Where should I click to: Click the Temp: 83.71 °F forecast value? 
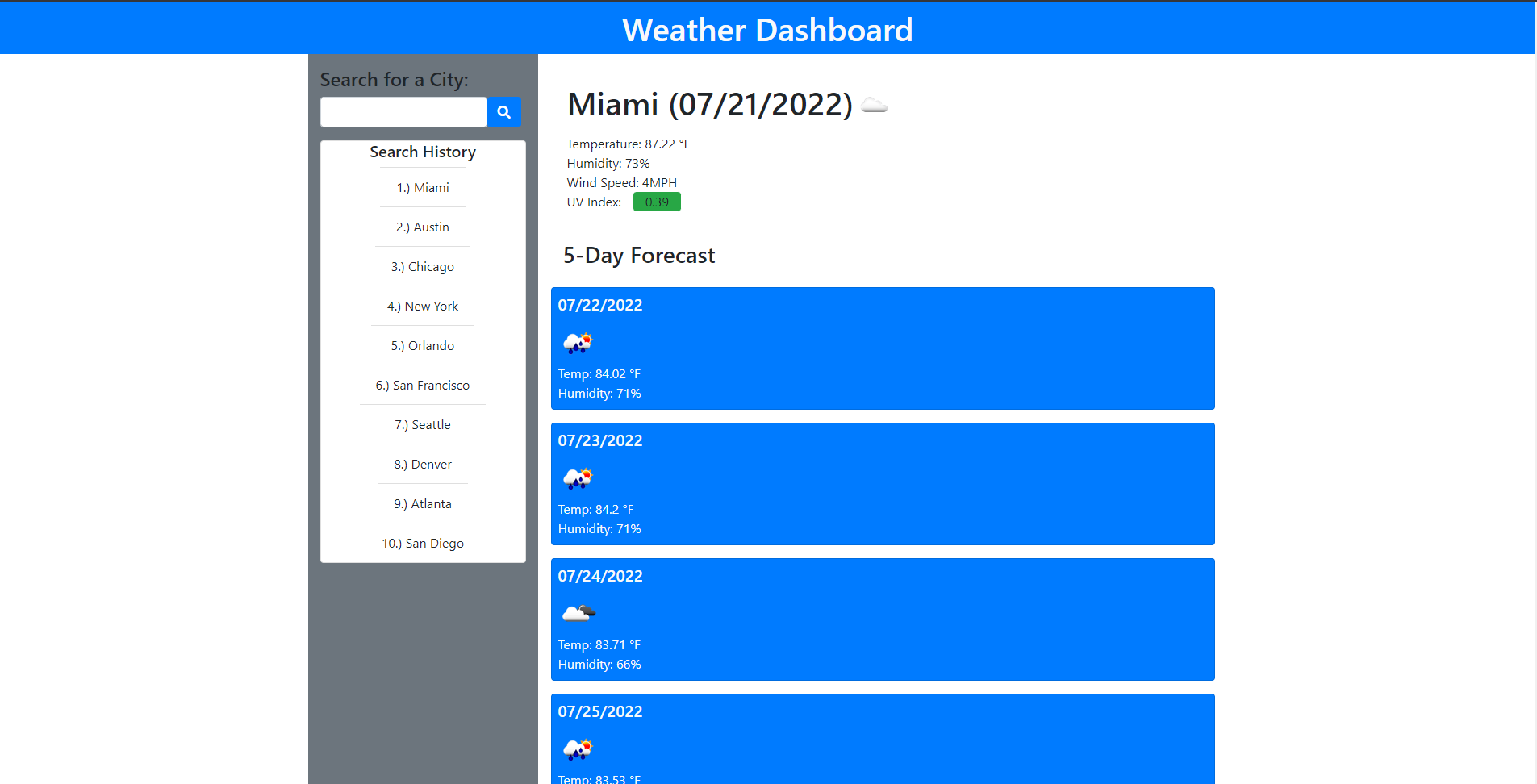[x=599, y=644]
